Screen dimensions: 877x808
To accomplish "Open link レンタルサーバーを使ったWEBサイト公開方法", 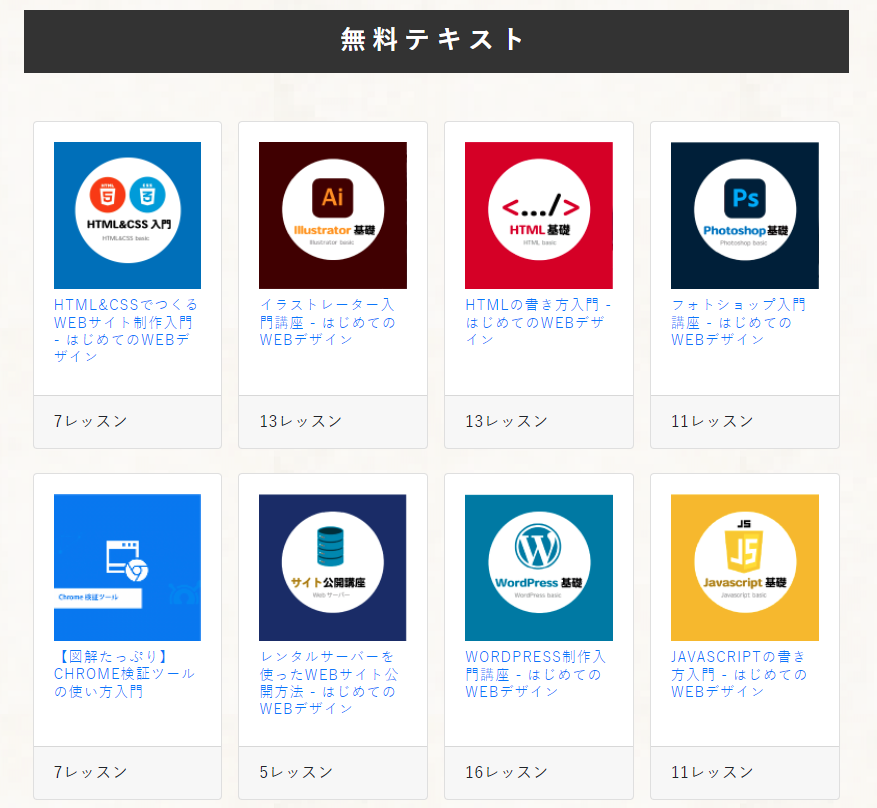I will 329,682.
